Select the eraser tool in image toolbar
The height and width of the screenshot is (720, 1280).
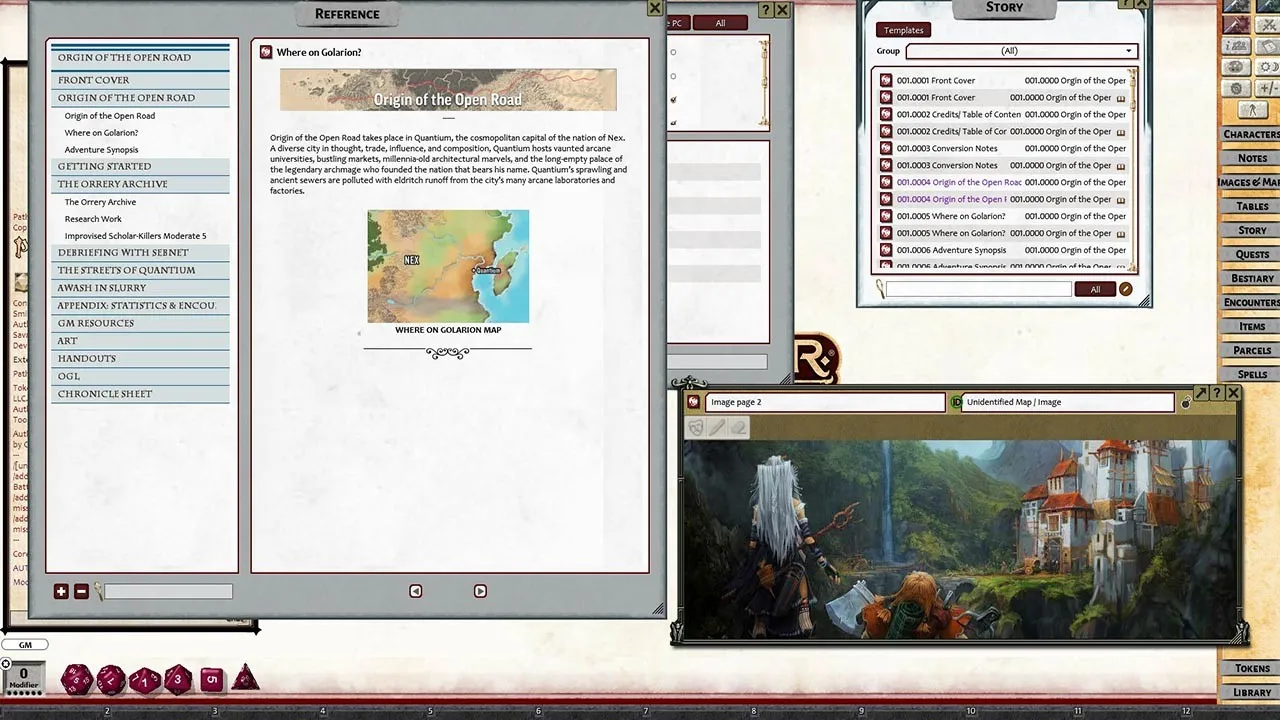coord(739,427)
